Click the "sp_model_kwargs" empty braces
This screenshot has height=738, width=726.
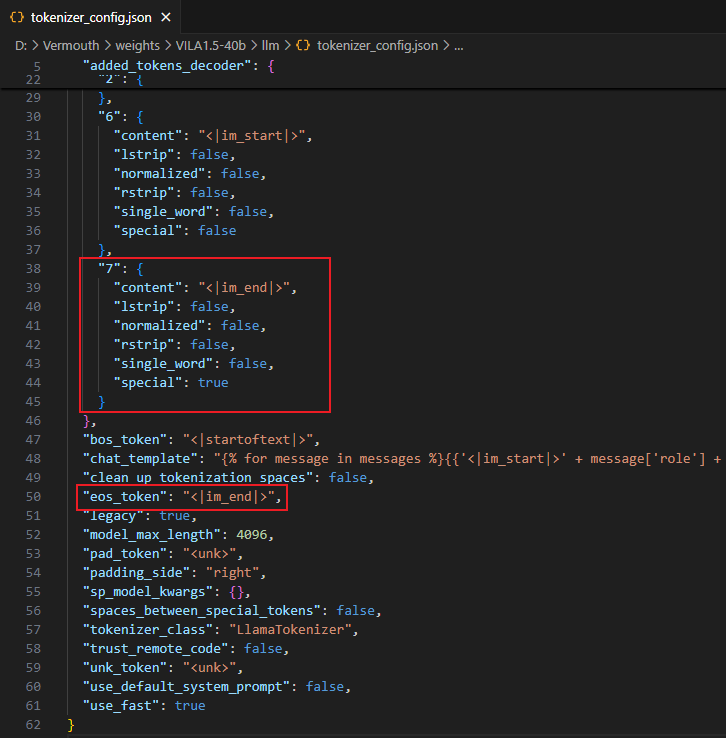click(x=237, y=592)
